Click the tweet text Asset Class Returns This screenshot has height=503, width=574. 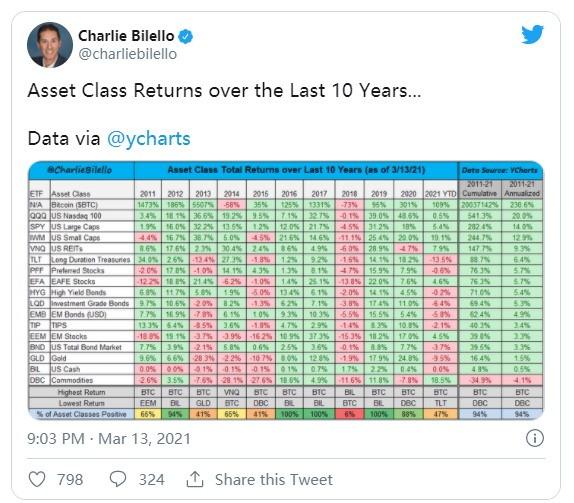coord(115,90)
